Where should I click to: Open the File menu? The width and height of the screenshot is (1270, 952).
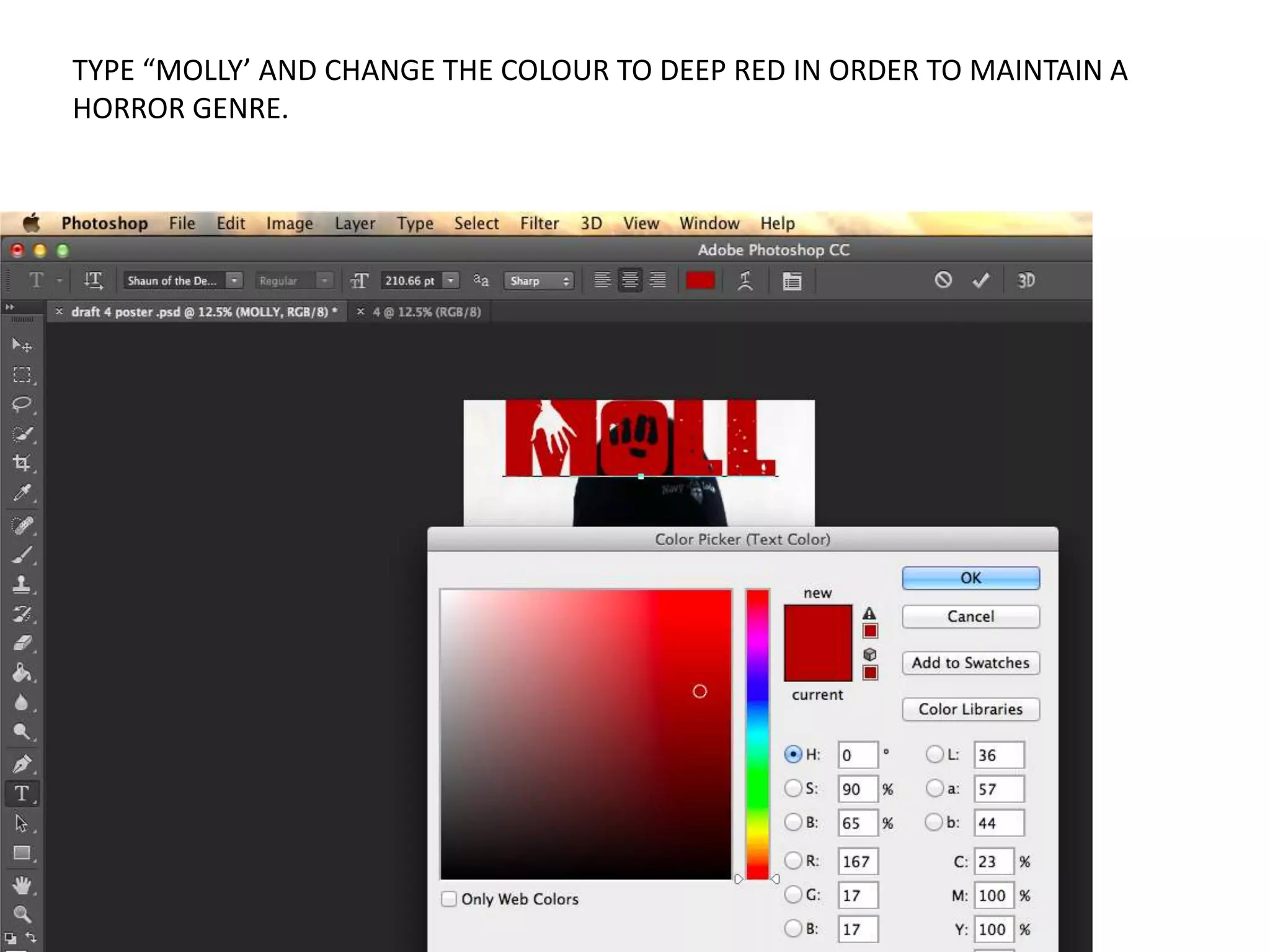[182, 223]
